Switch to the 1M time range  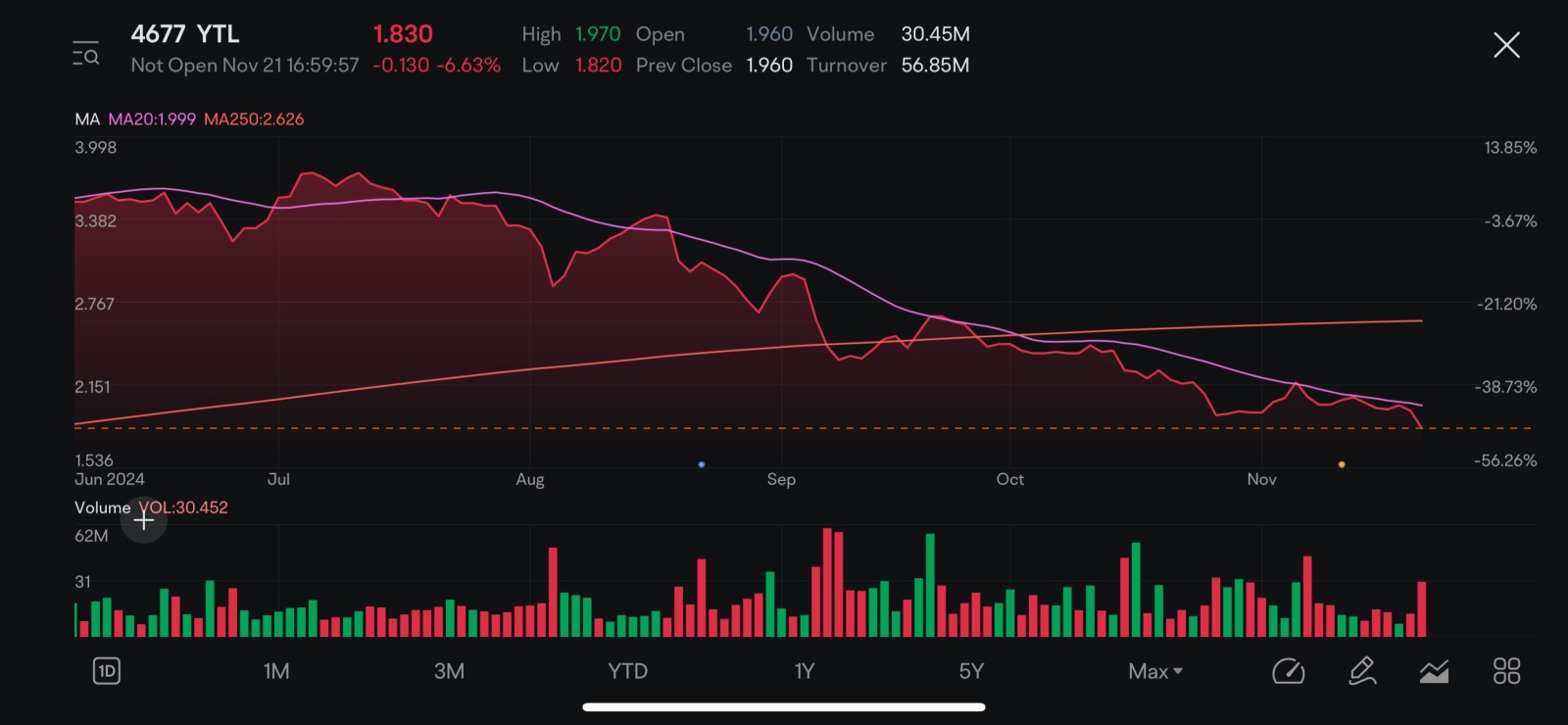276,671
